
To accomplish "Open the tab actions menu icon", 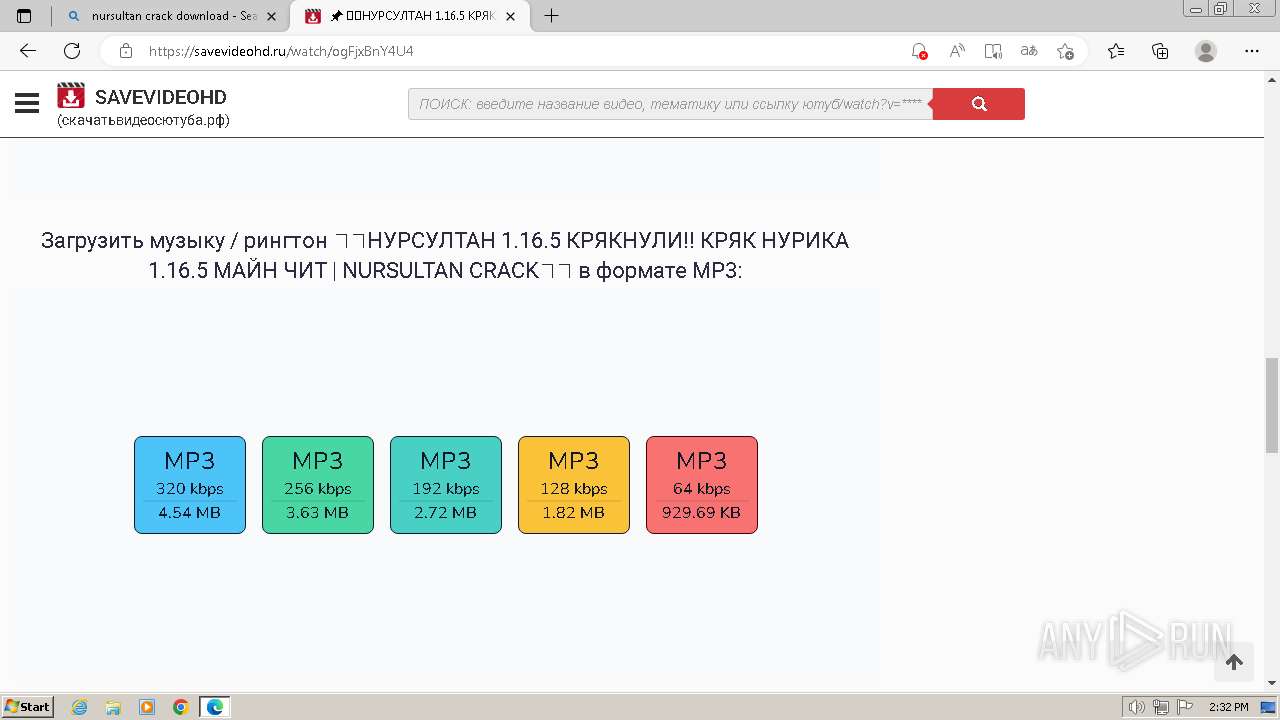I will 24,16.
